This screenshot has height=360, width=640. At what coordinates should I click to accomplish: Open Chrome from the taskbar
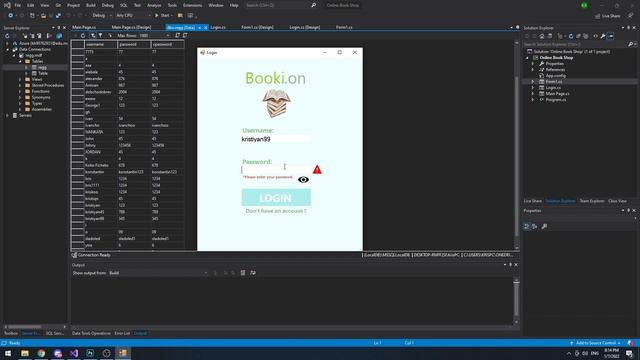[41, 353]
